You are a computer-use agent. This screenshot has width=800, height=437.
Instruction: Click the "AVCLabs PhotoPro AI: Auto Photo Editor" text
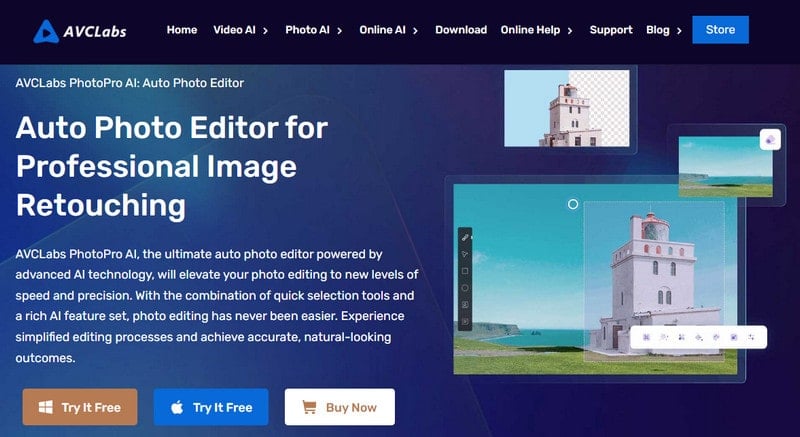coord(130,83)
